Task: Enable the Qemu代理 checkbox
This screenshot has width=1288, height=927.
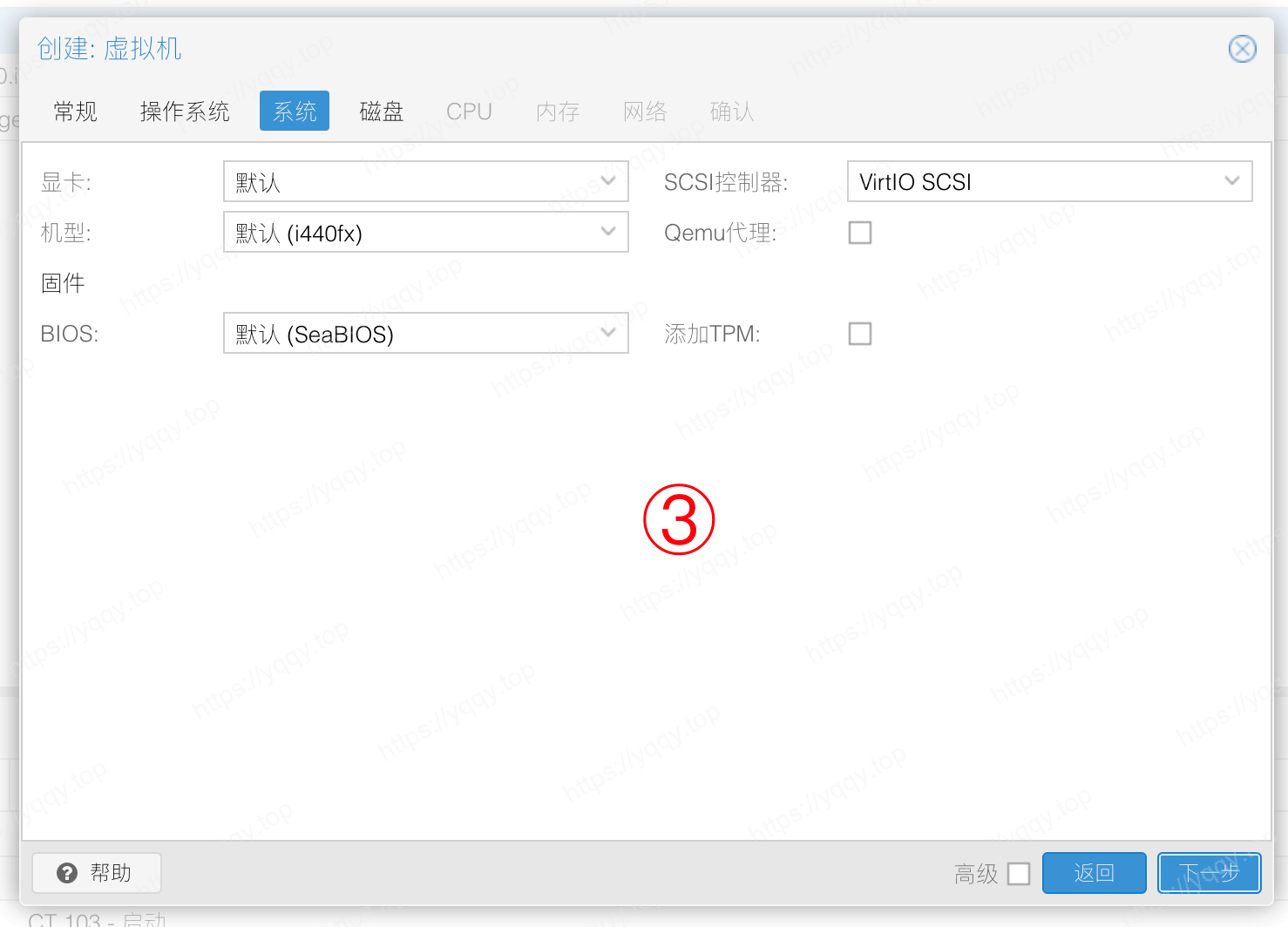Action: 860,233
